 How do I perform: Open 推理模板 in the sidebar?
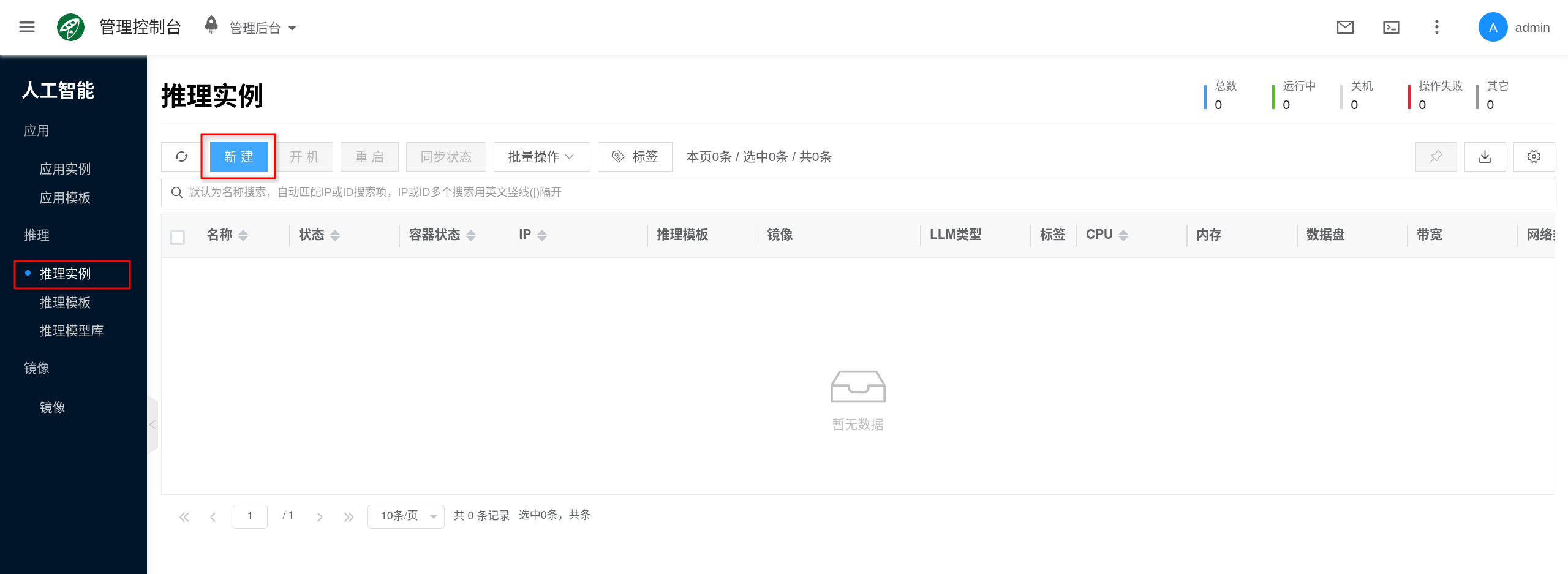pyautogui.click(x=65, y=303)
